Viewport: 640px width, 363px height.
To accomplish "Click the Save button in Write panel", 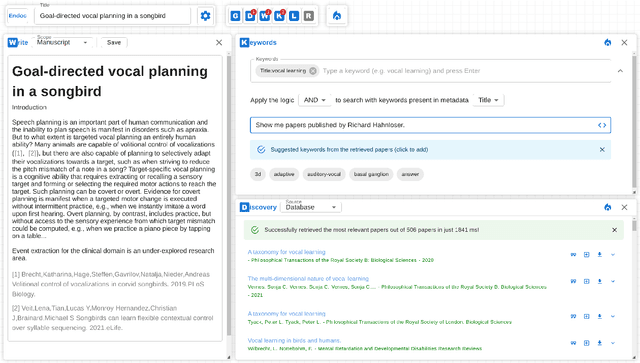I will point(114,42).
